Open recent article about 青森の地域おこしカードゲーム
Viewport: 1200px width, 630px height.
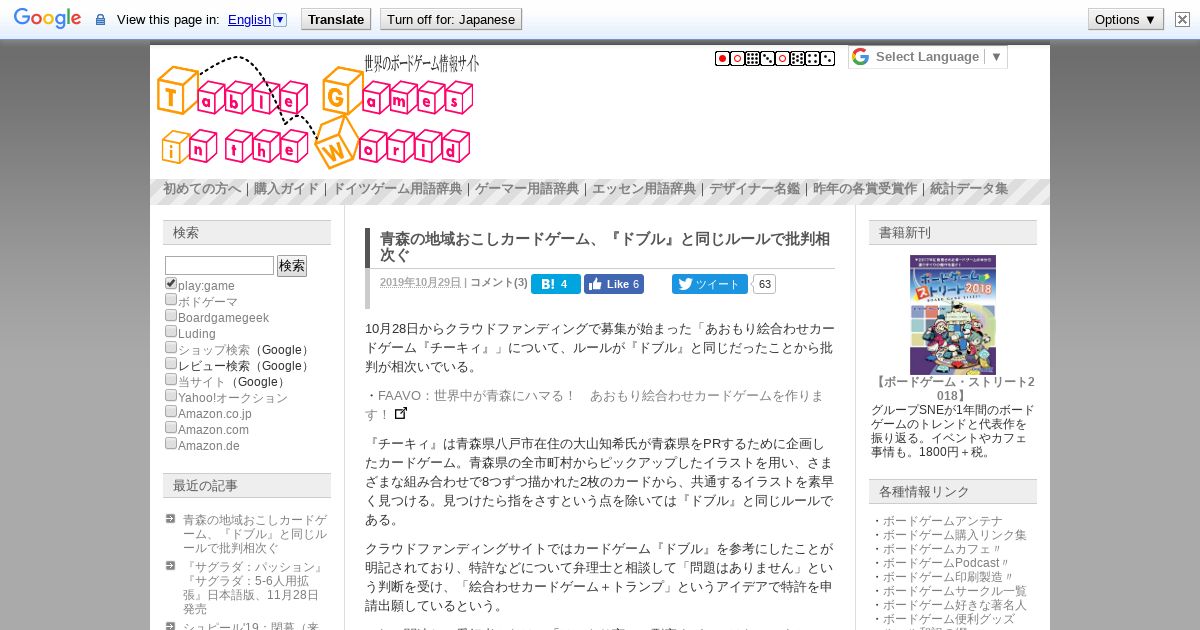point(255,534)
